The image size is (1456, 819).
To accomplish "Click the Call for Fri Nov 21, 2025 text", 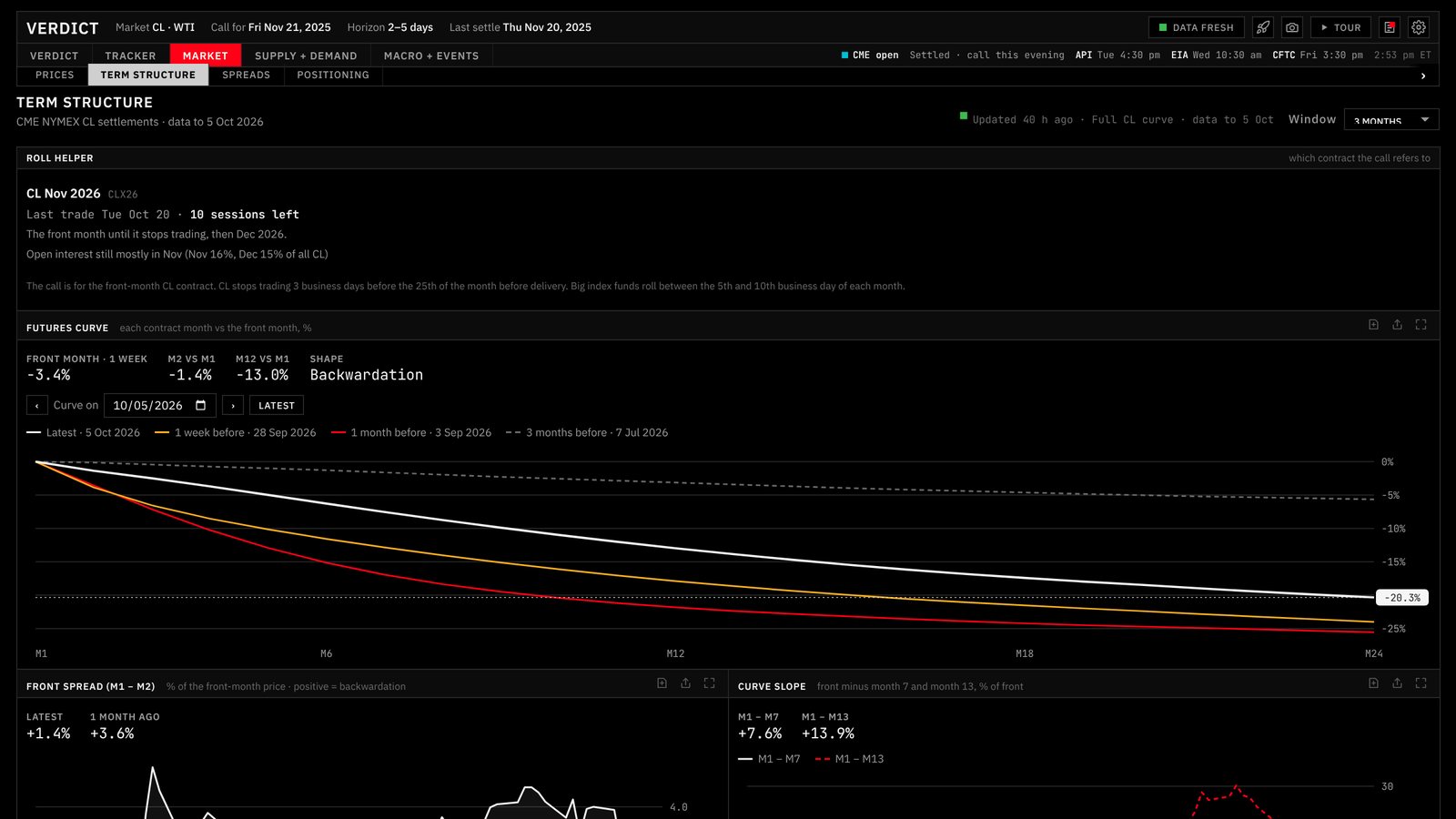I will coord(271,27).
